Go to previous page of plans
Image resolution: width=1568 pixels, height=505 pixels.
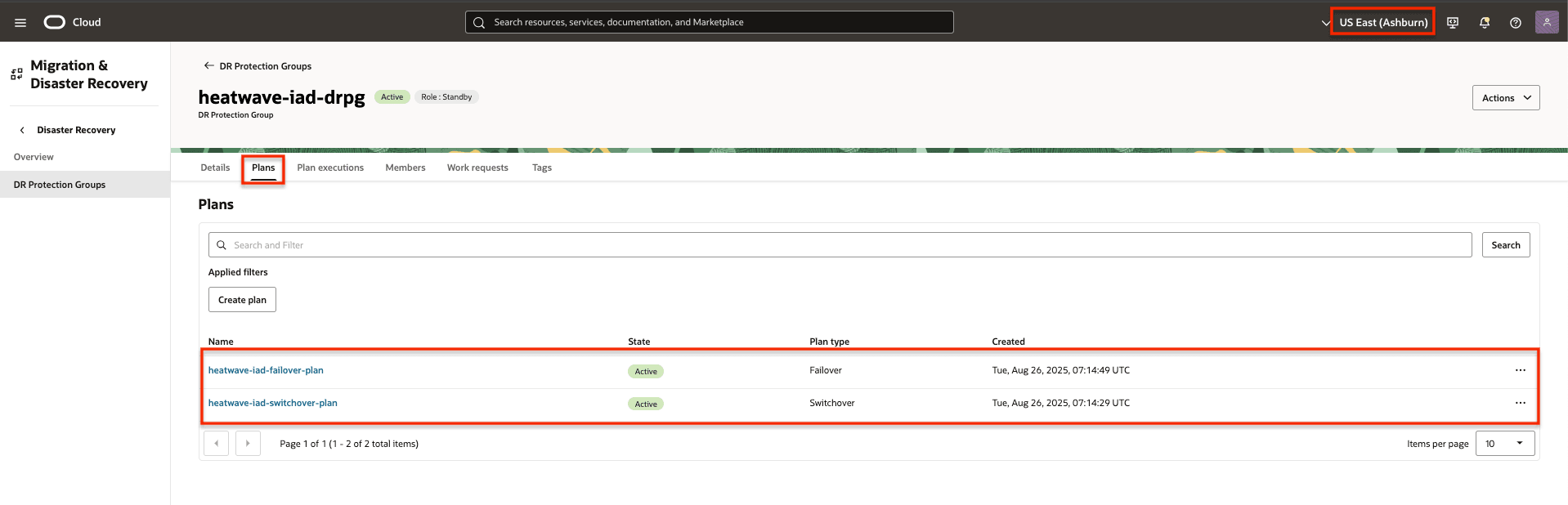pos(216,444)
